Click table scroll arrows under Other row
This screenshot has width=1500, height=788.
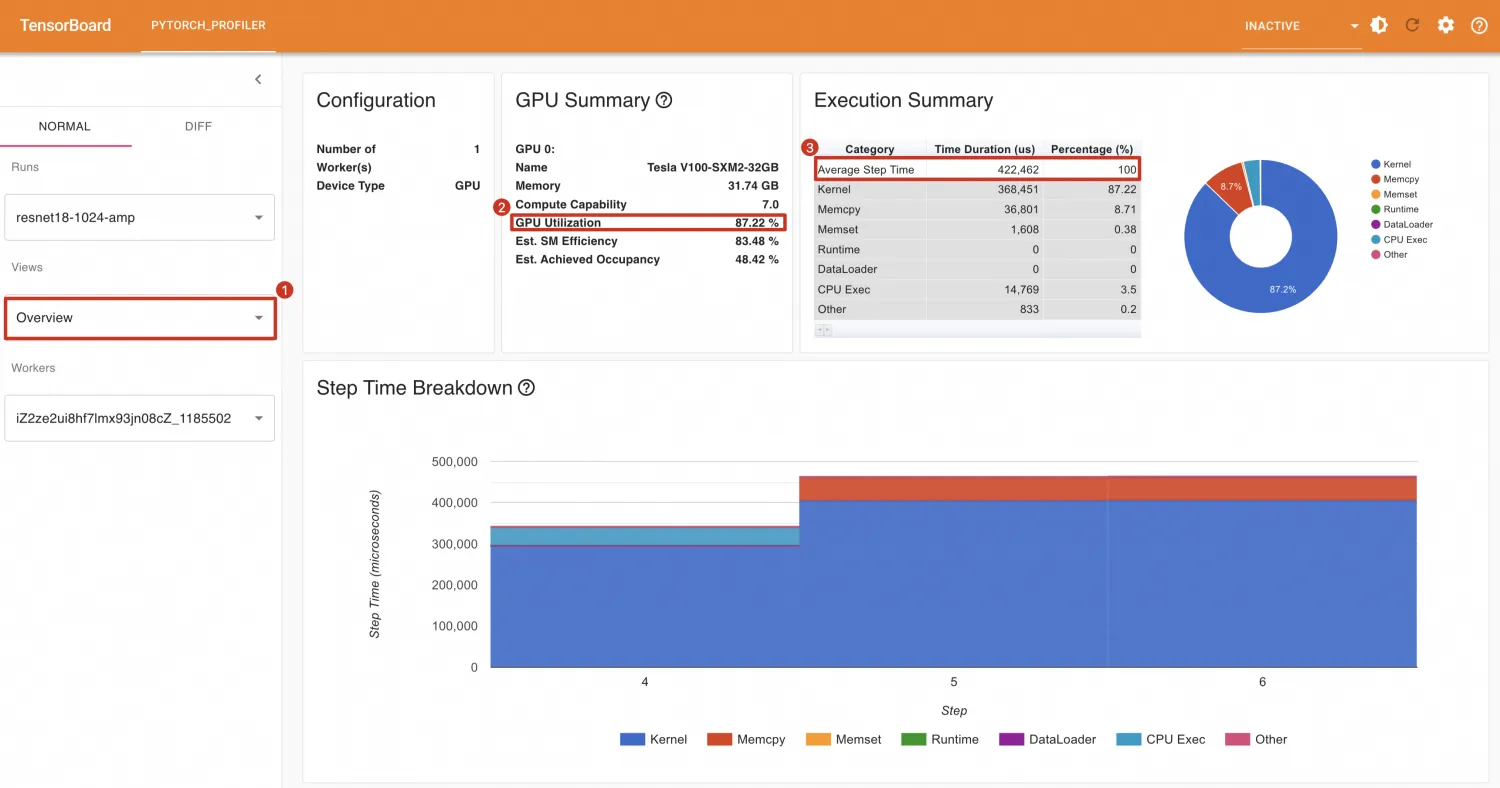pyautogui.click(x=826, y=330)
